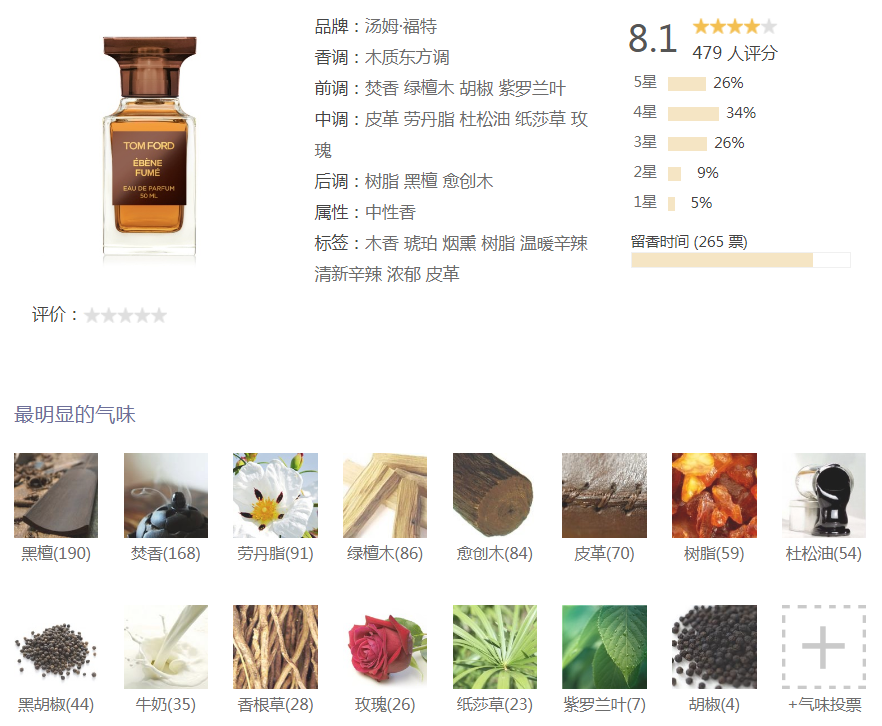
Task: Click the 留香时间 longevity bar
Action: 741,260
